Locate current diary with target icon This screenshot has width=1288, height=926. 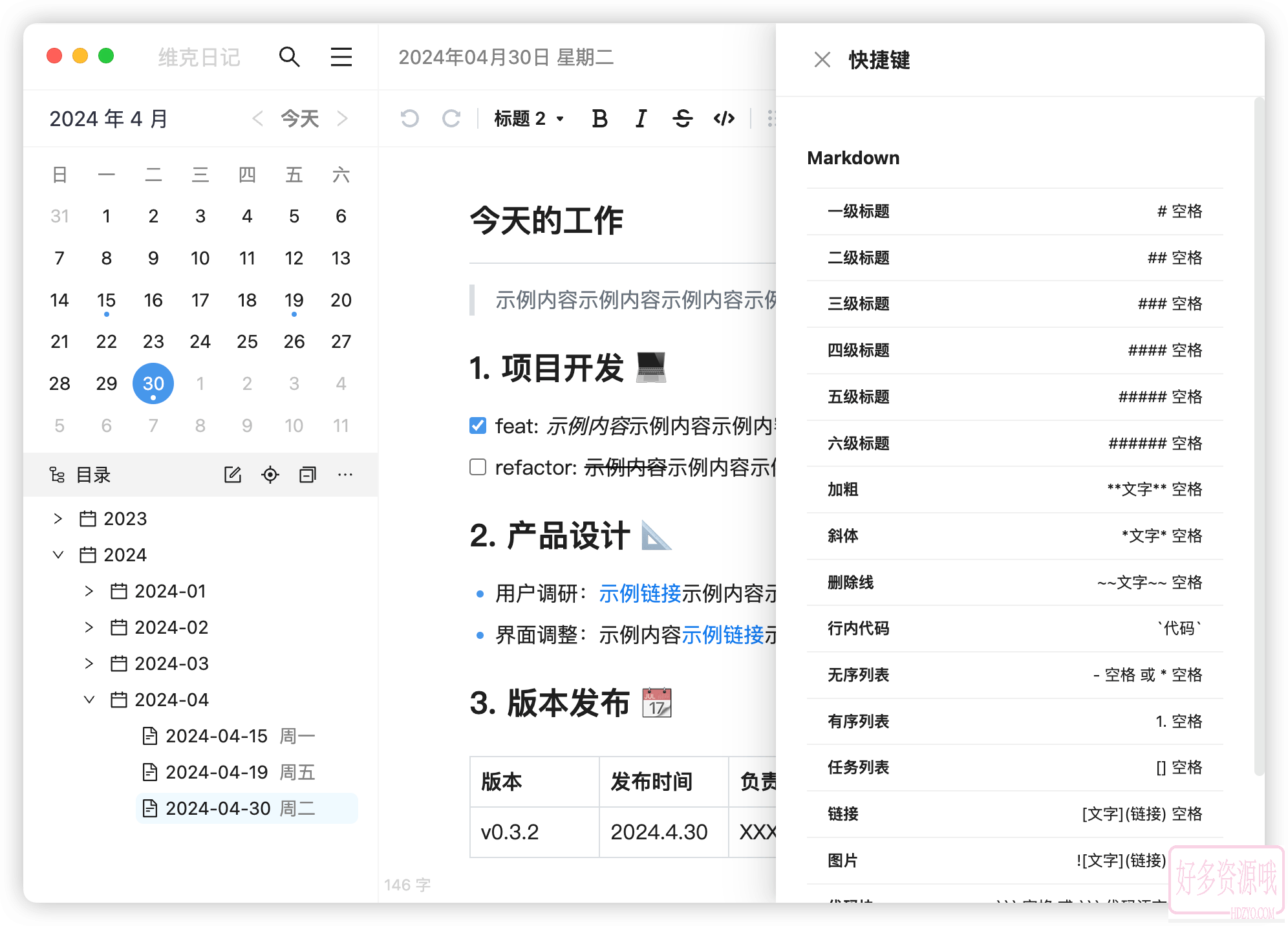270,475
